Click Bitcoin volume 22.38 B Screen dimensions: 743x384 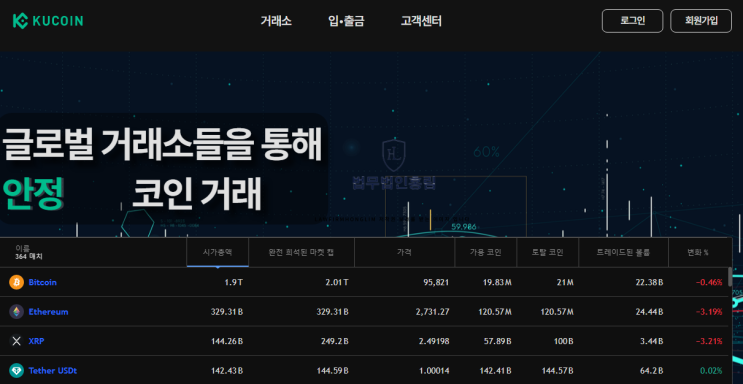[649, 283]
